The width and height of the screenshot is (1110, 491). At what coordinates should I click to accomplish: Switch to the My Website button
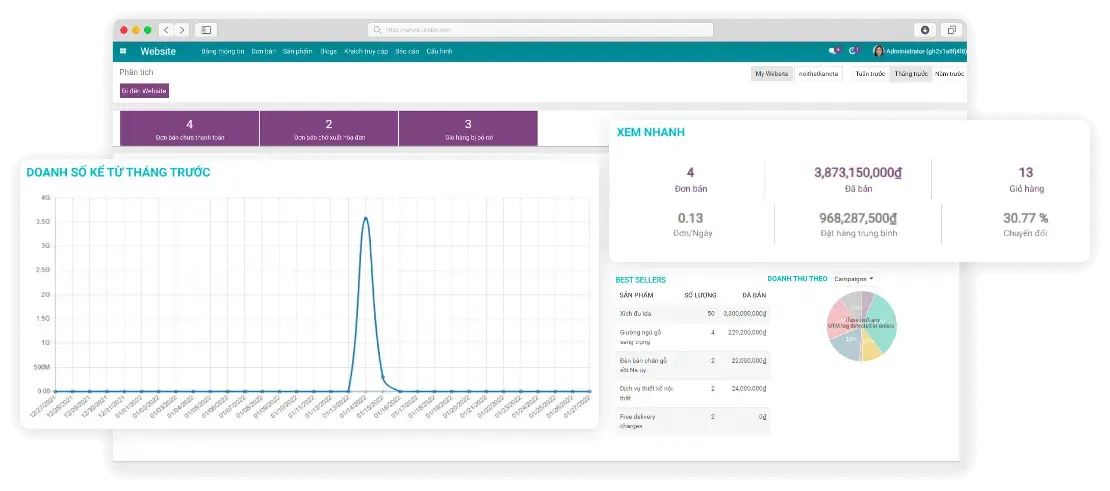click(771, 74)
